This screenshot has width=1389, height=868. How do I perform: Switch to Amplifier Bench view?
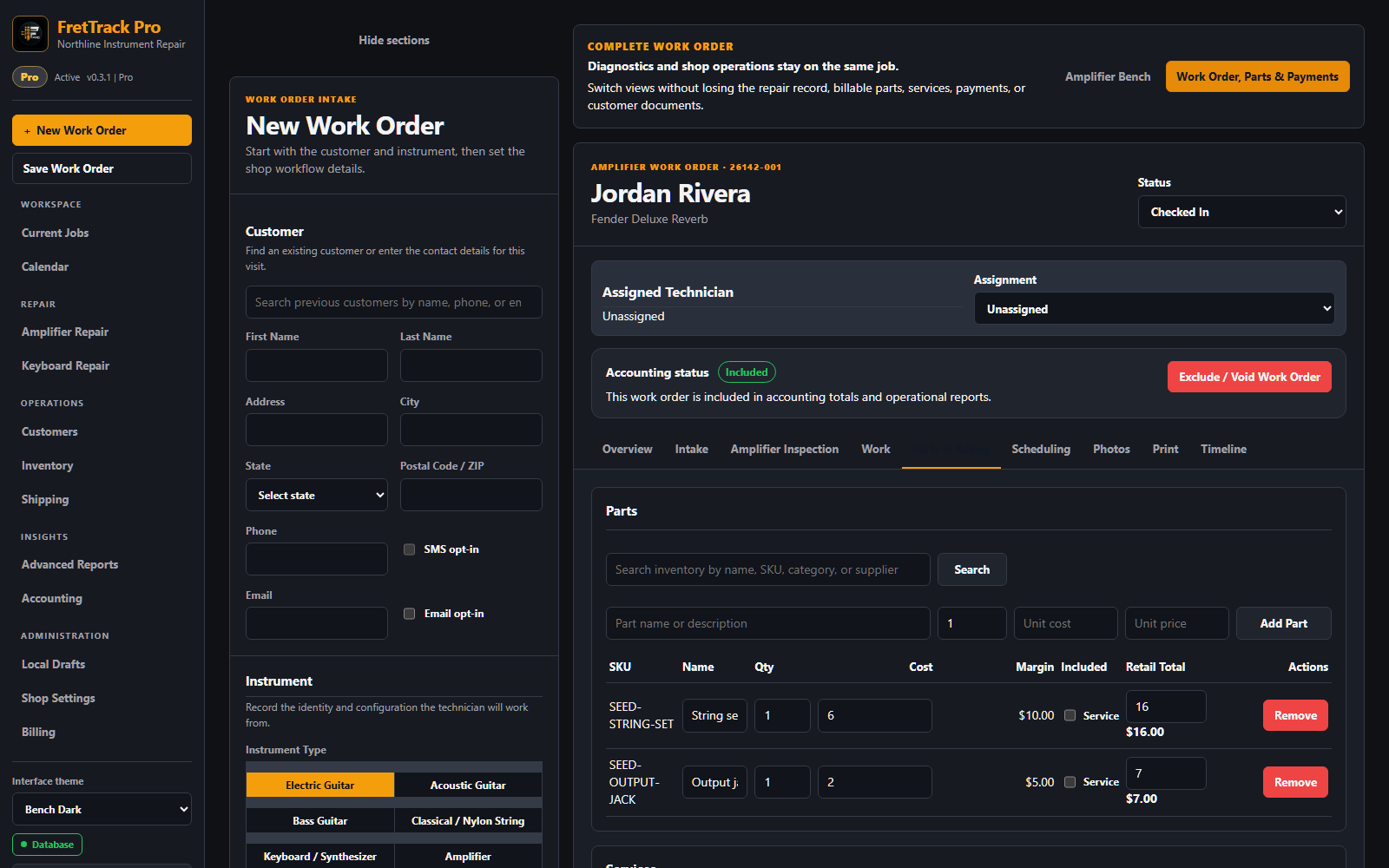pyautogui.click(x=1108, y=76)
